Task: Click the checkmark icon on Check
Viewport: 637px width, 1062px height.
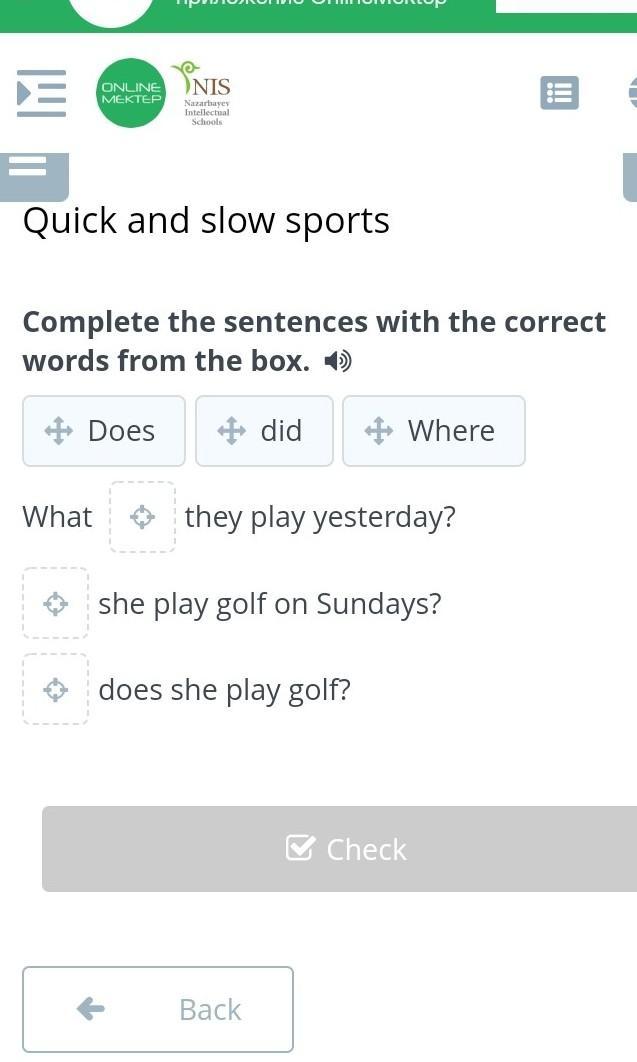Action: pos(300,848)
